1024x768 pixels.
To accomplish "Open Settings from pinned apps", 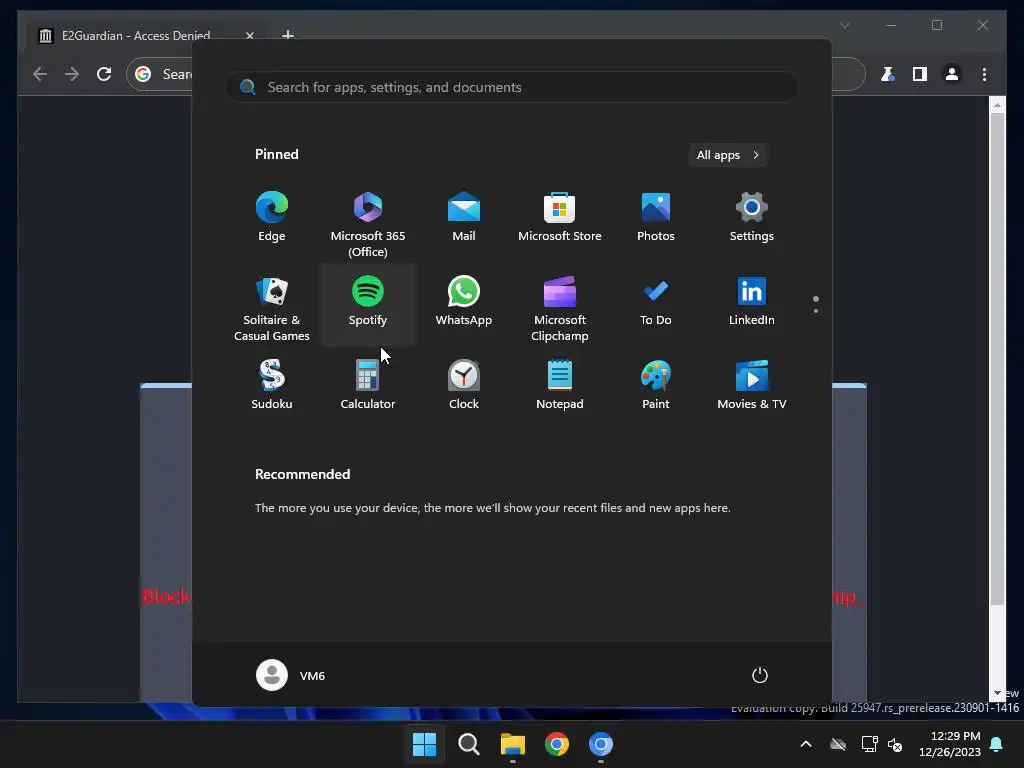I will pos(752,217).
